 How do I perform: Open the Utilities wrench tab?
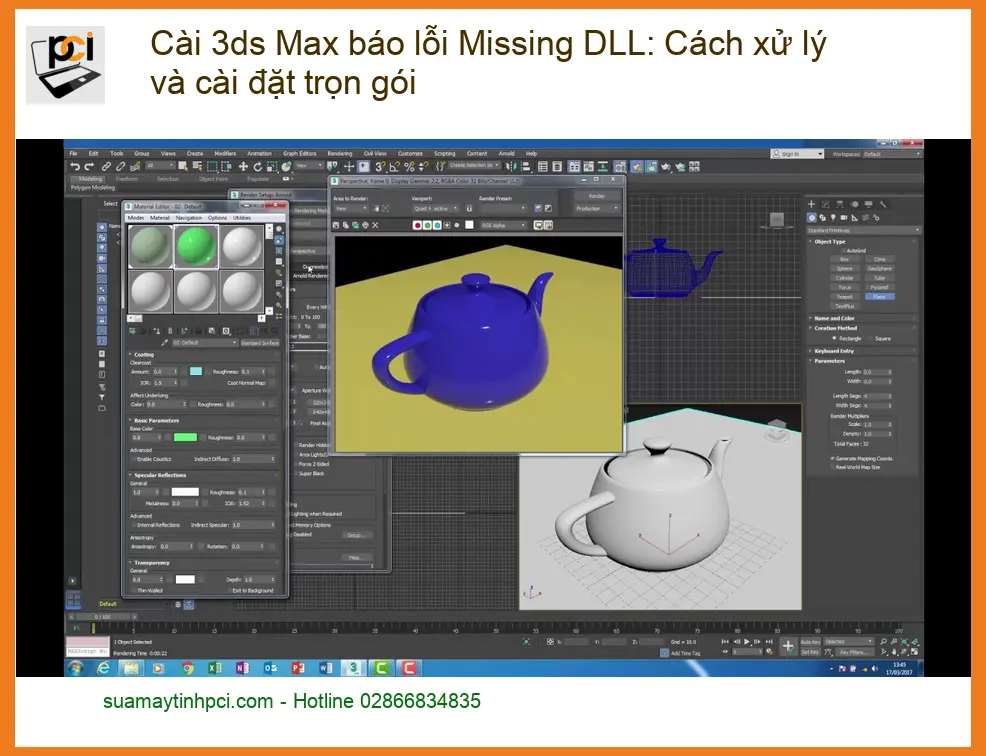(x=883, y=204)
